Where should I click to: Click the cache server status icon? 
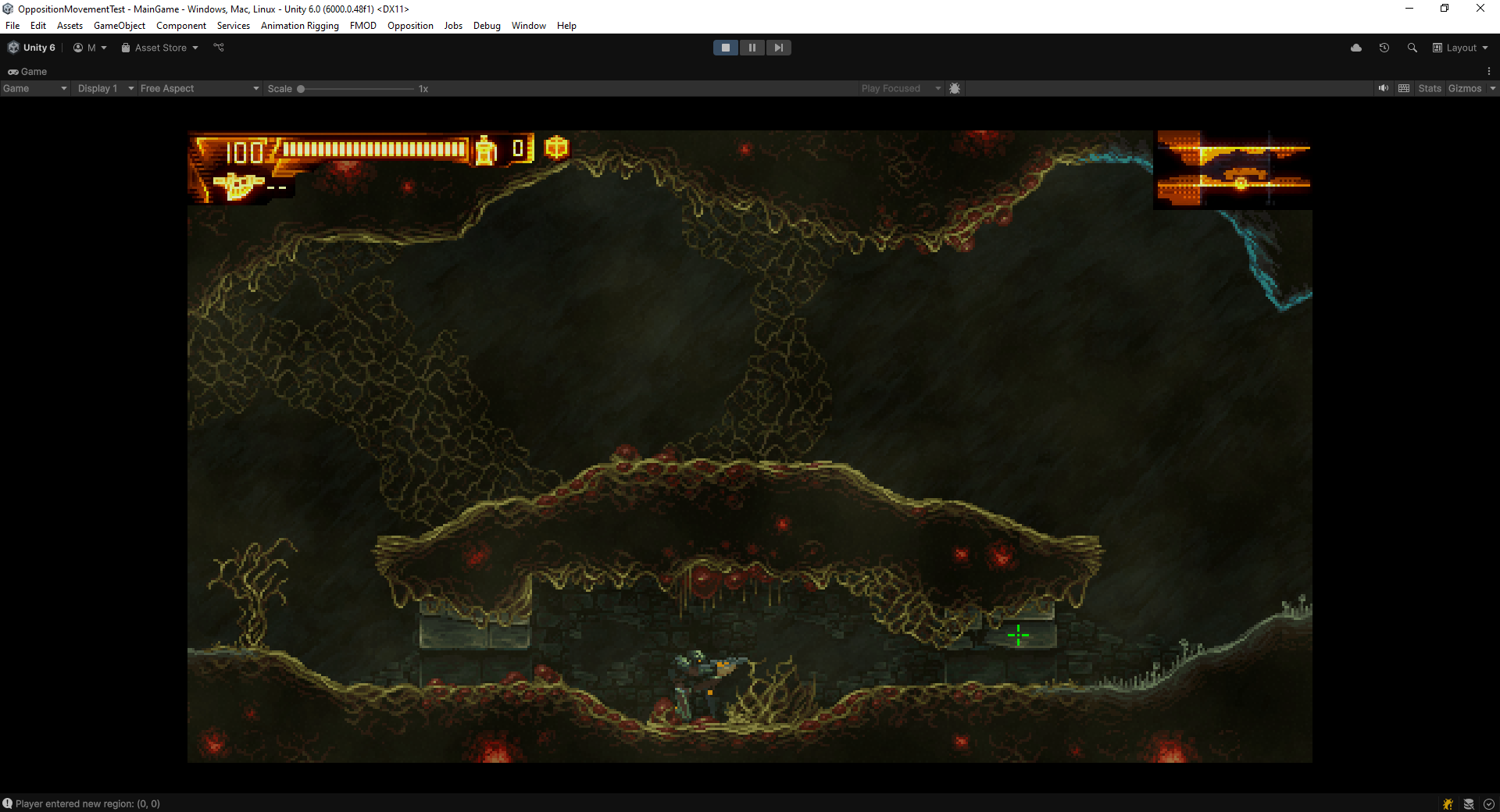point(1469,803)
